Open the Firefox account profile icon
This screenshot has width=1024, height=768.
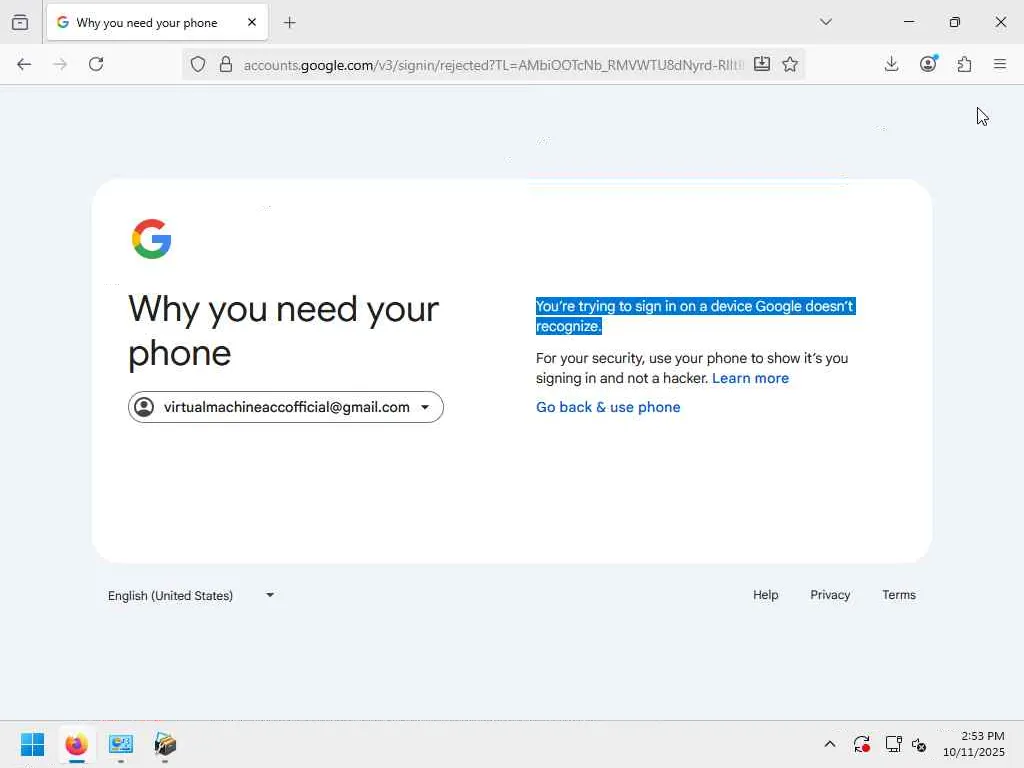[928, 64]
